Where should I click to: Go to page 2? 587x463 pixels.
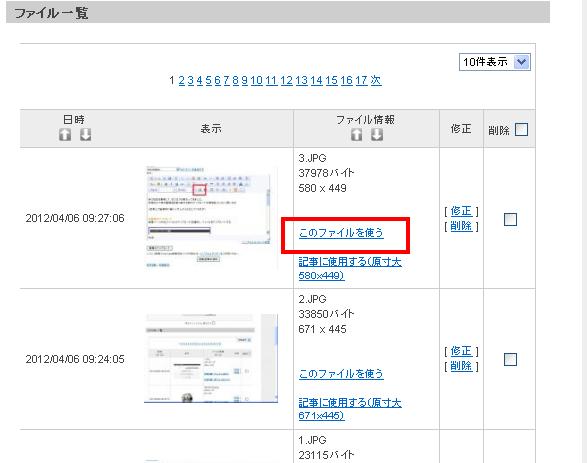182,80
